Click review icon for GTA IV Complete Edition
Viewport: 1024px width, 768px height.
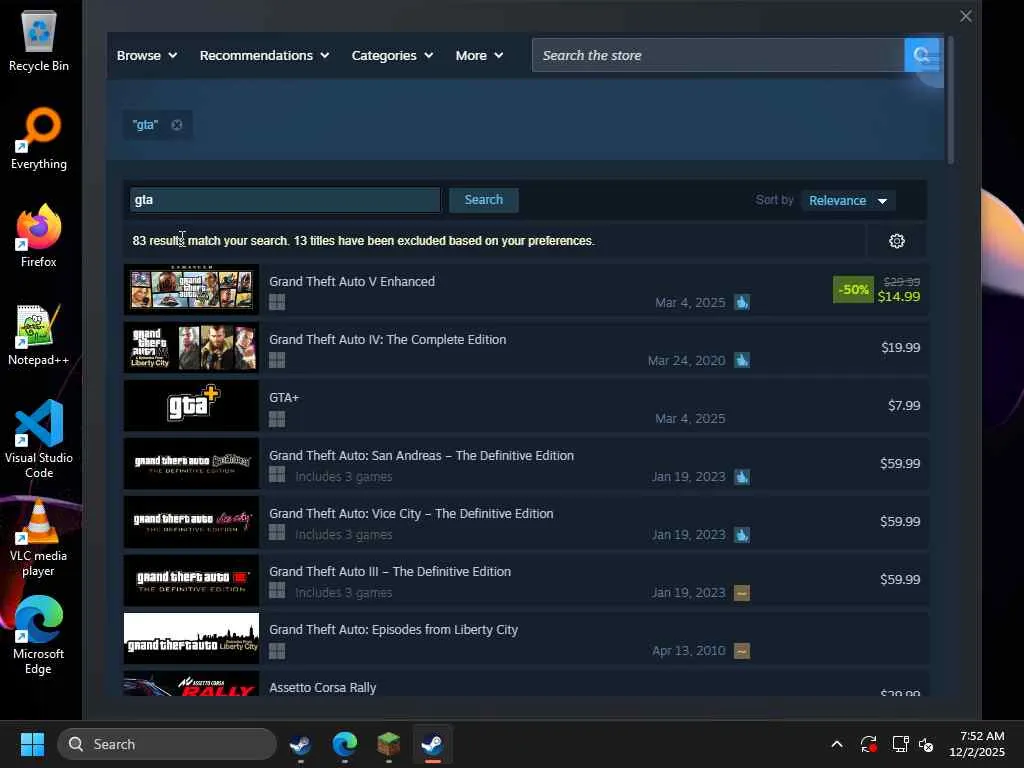tap(742, 360)
